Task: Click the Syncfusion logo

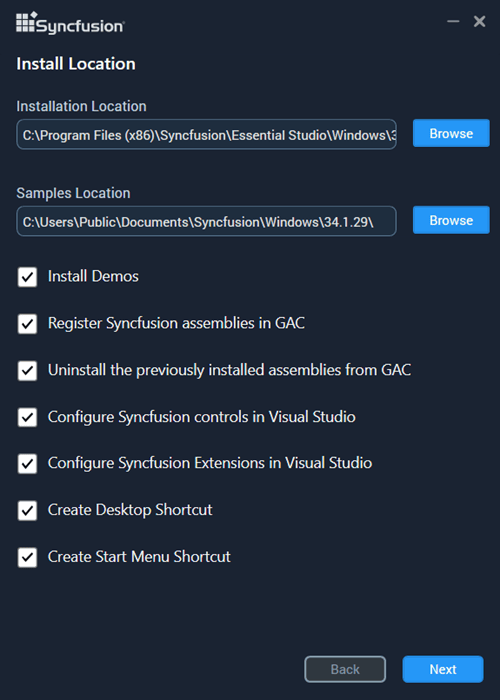Action: point(71,23)
